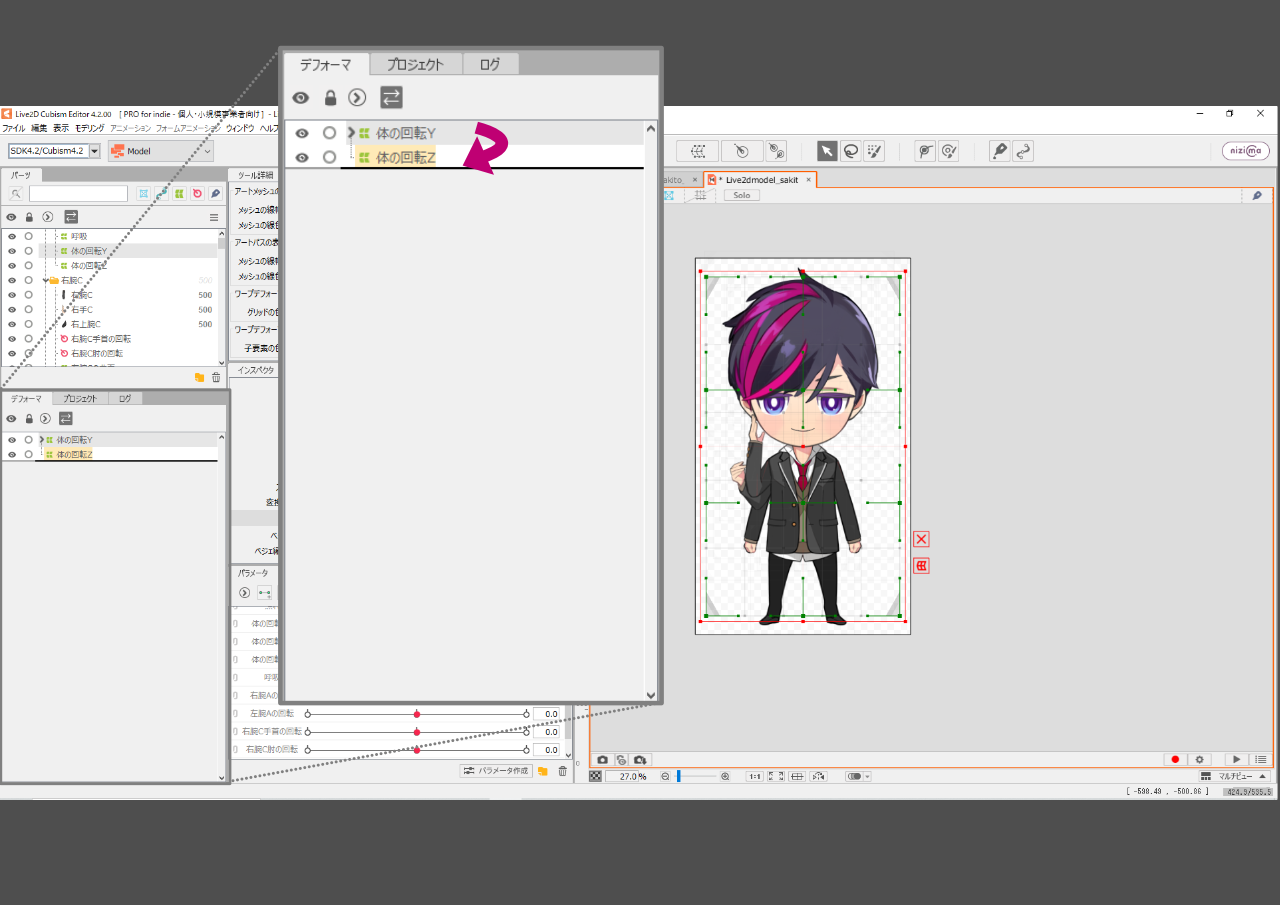Click the trash icon in parts panel
This screenshot has height=905, width=1280.
(216, 377)
